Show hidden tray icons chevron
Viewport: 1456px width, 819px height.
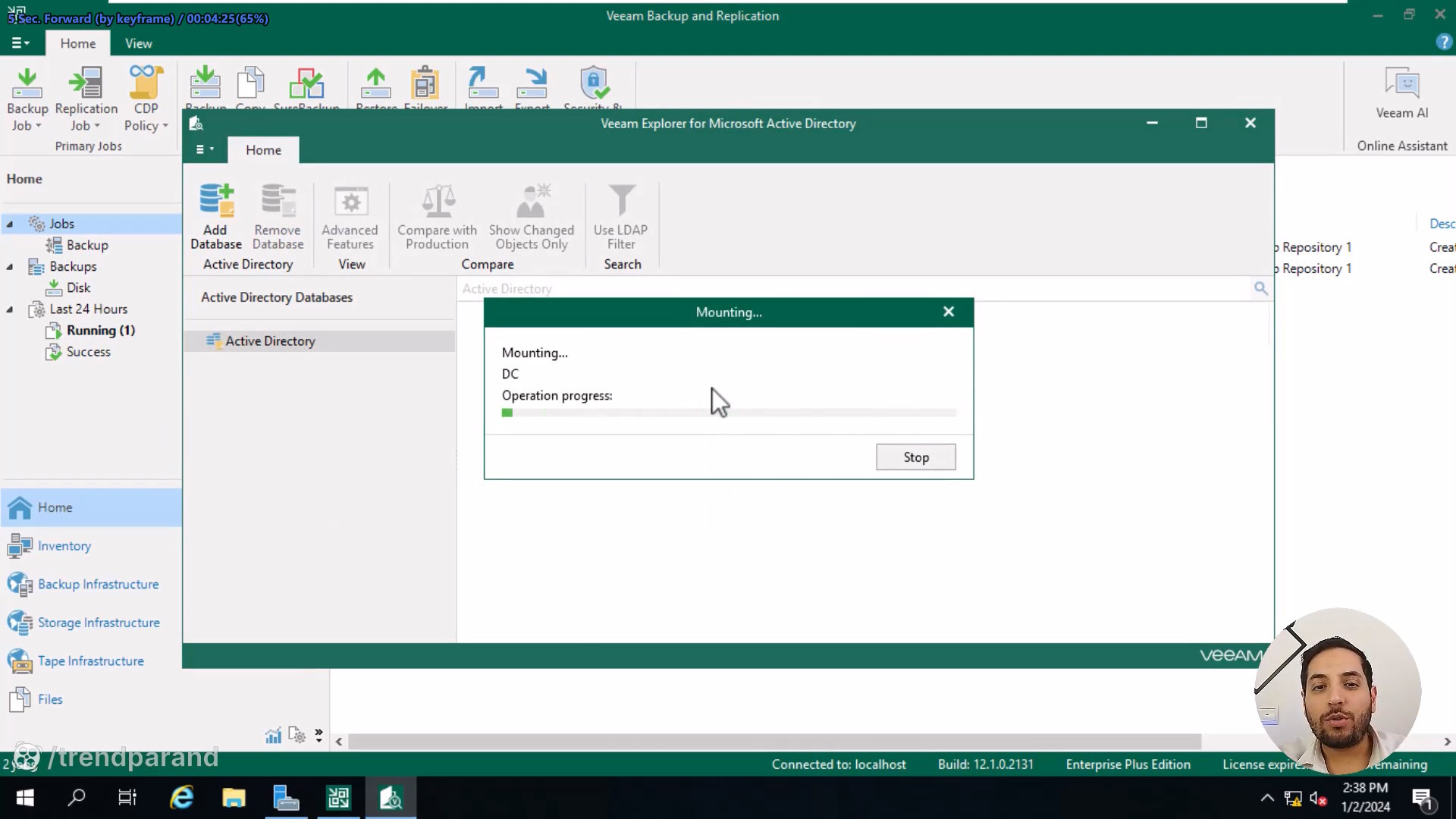[x=1267, y=798]
